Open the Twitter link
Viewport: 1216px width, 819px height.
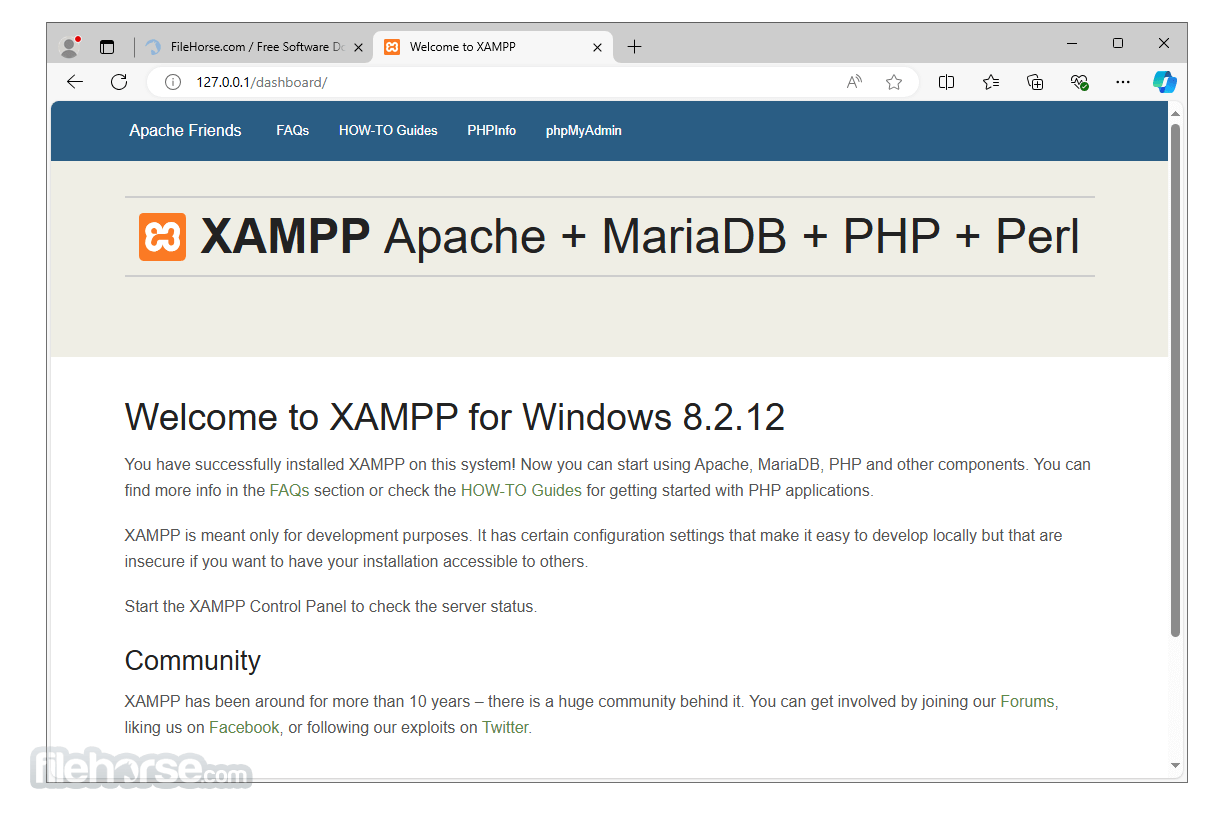coord(505,727)
